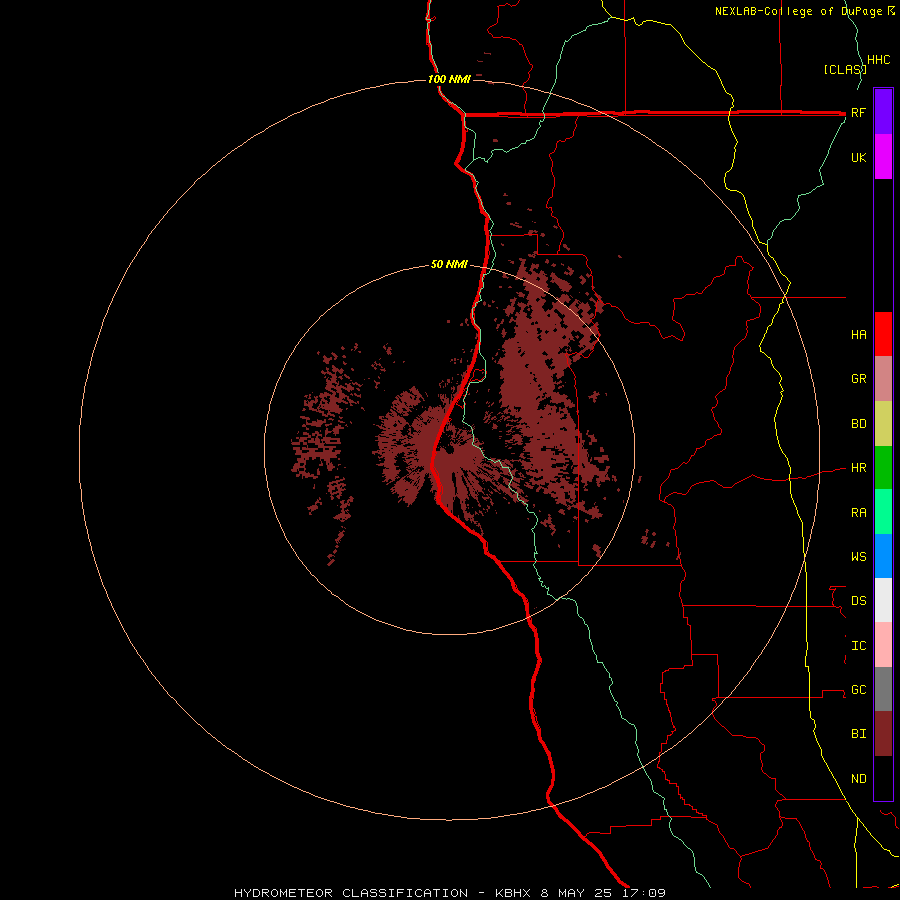The image size is (900, 900).
Task: Click the IC light pink legend swatch
Action: [883, 645]
